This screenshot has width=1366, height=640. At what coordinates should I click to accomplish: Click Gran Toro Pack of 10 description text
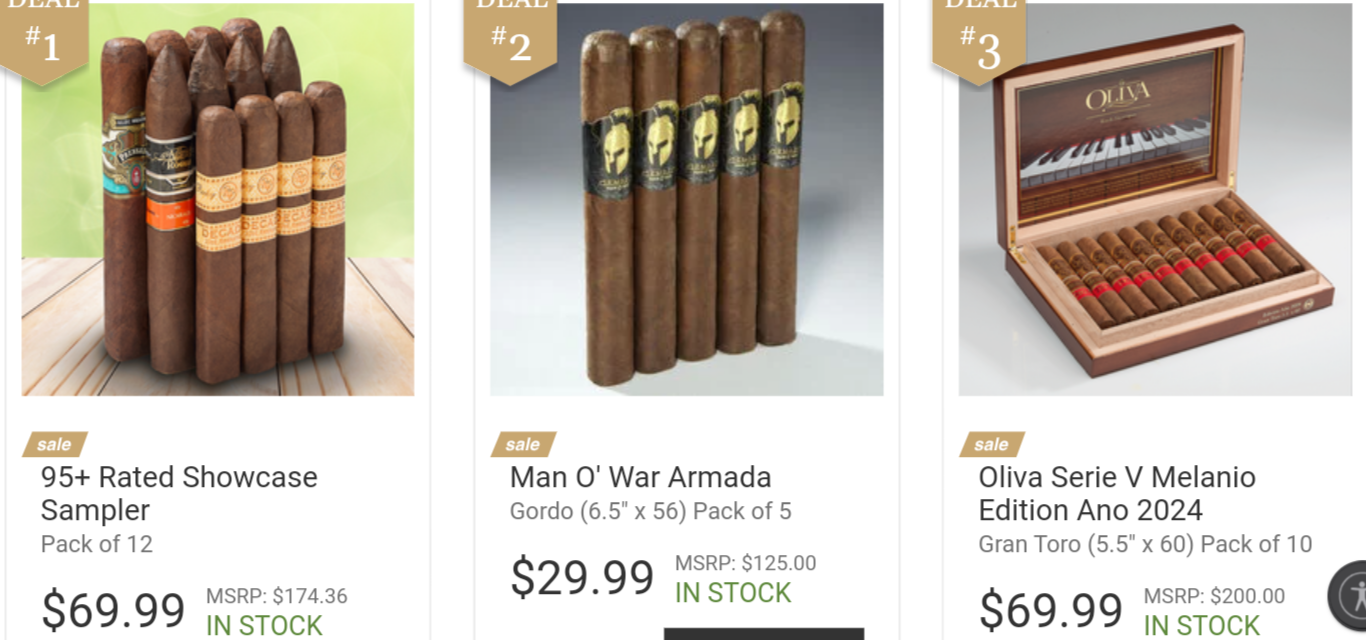click(1145, 544)
